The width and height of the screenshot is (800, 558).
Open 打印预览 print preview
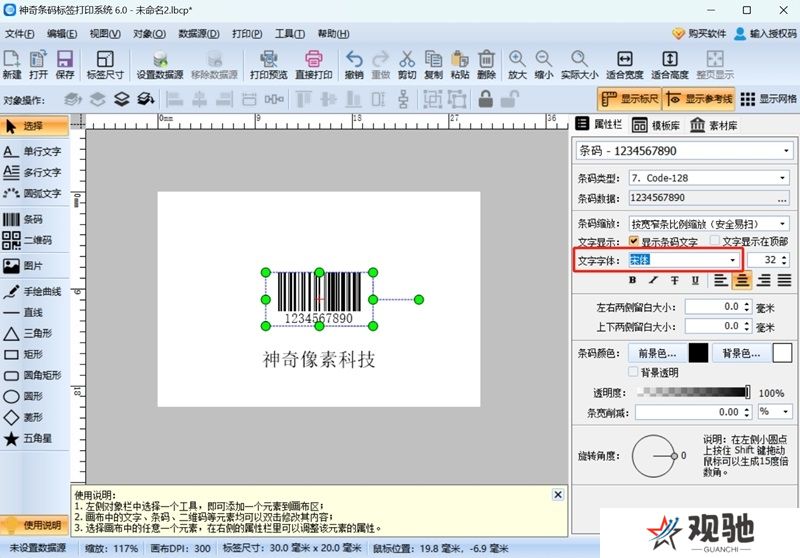pos(268,64)
